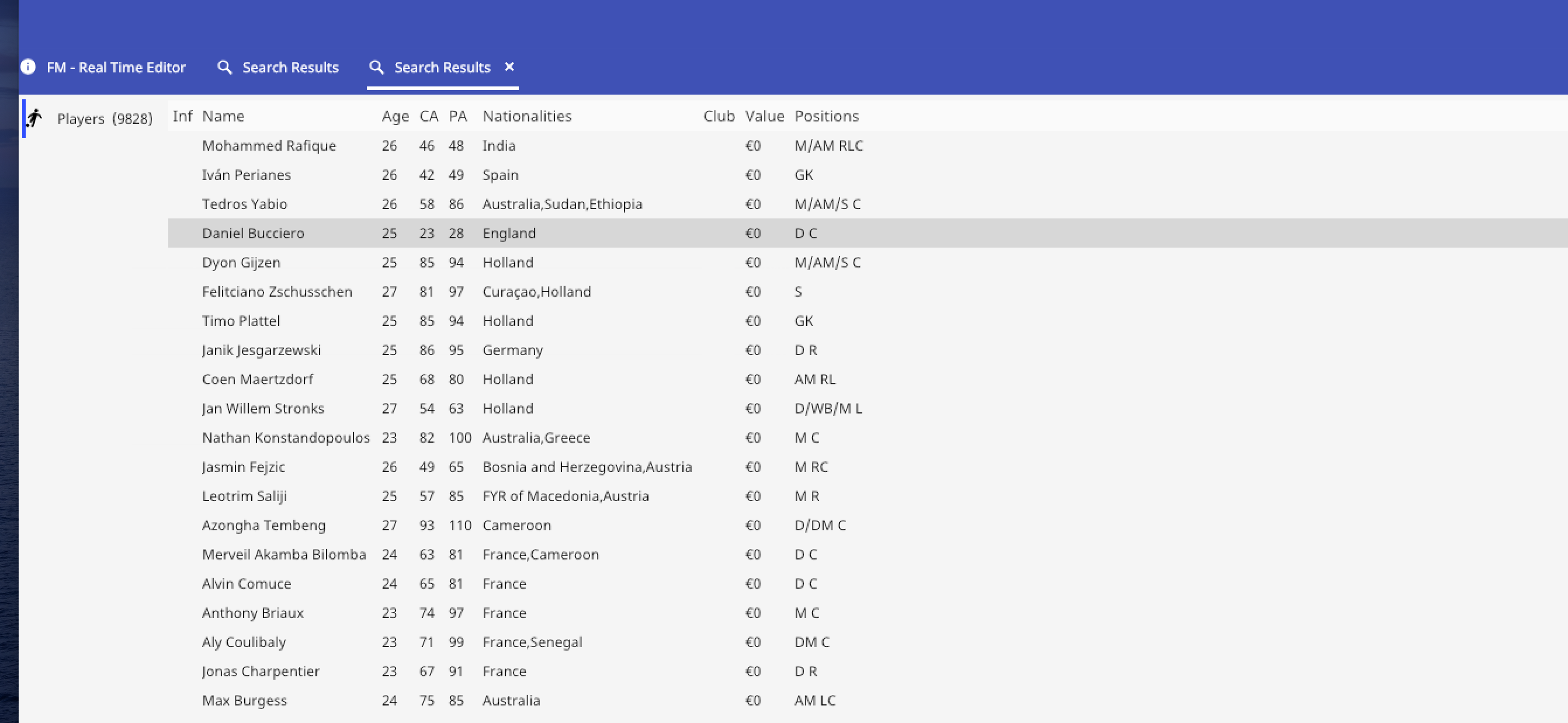Close the active Search Results tab
Image resolution: width=1568 pixels, height=723 pixels.
pos(509,67)
